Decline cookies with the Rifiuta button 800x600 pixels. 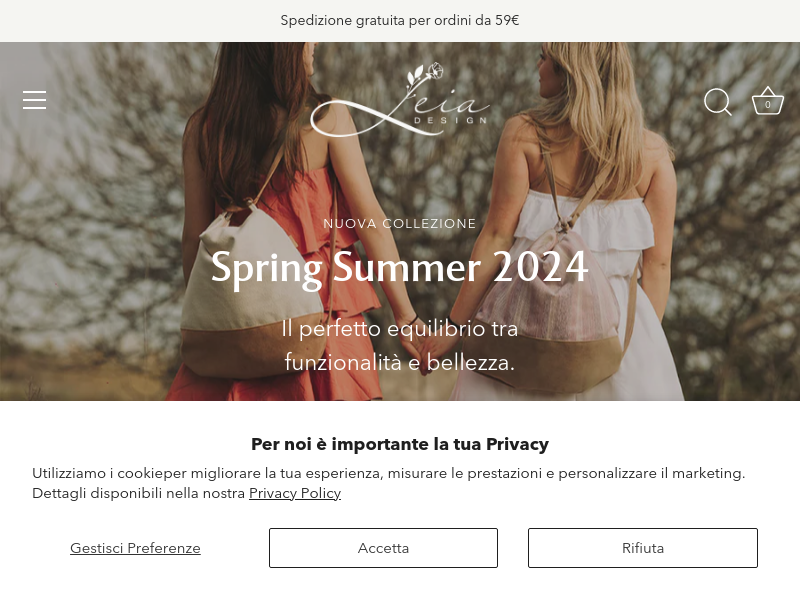643,548
